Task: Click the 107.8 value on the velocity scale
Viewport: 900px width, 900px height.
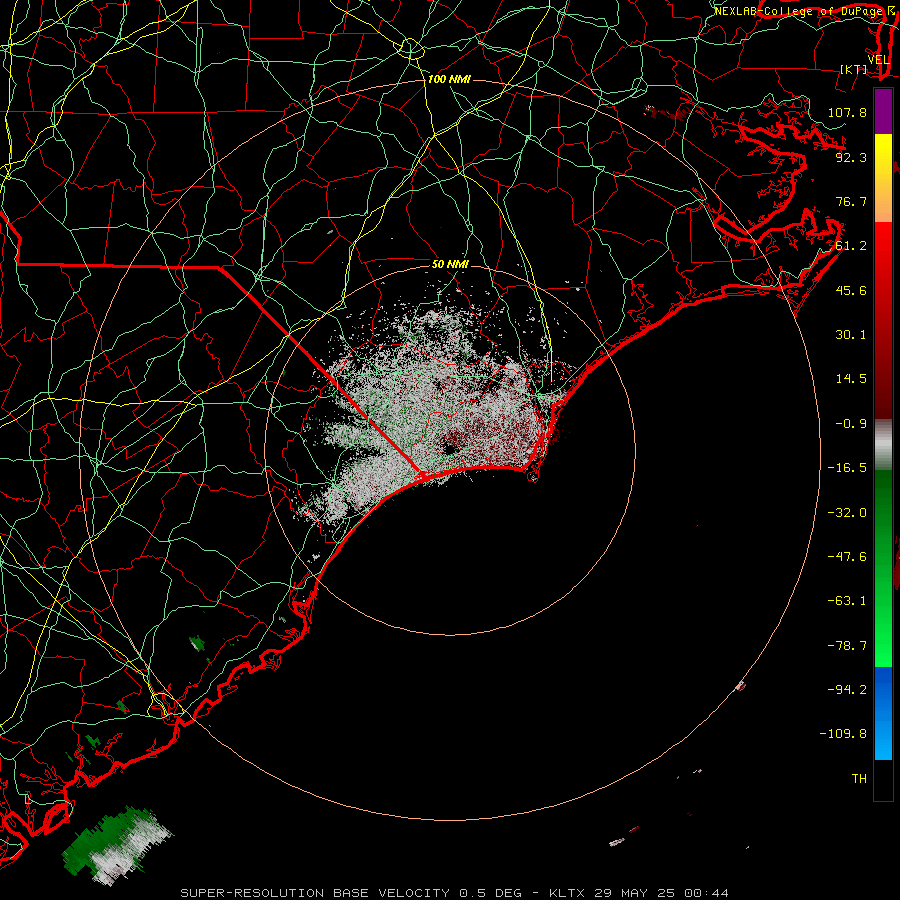Action: pyautogui.click(x=847, y=112)
